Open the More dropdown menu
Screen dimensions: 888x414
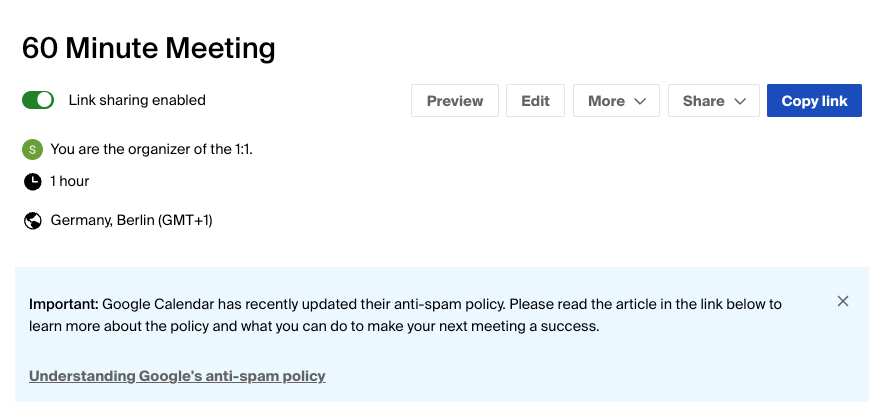[616, 101]
